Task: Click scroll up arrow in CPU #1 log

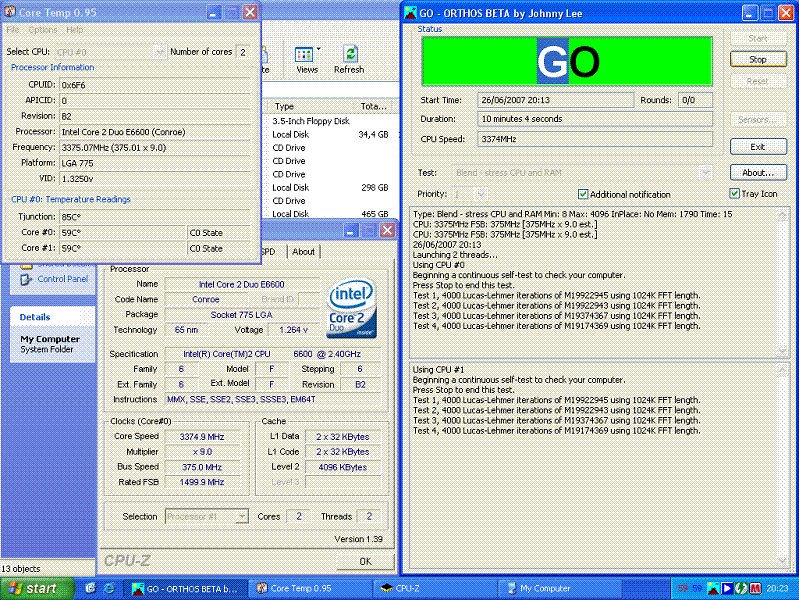Action: 782,371
